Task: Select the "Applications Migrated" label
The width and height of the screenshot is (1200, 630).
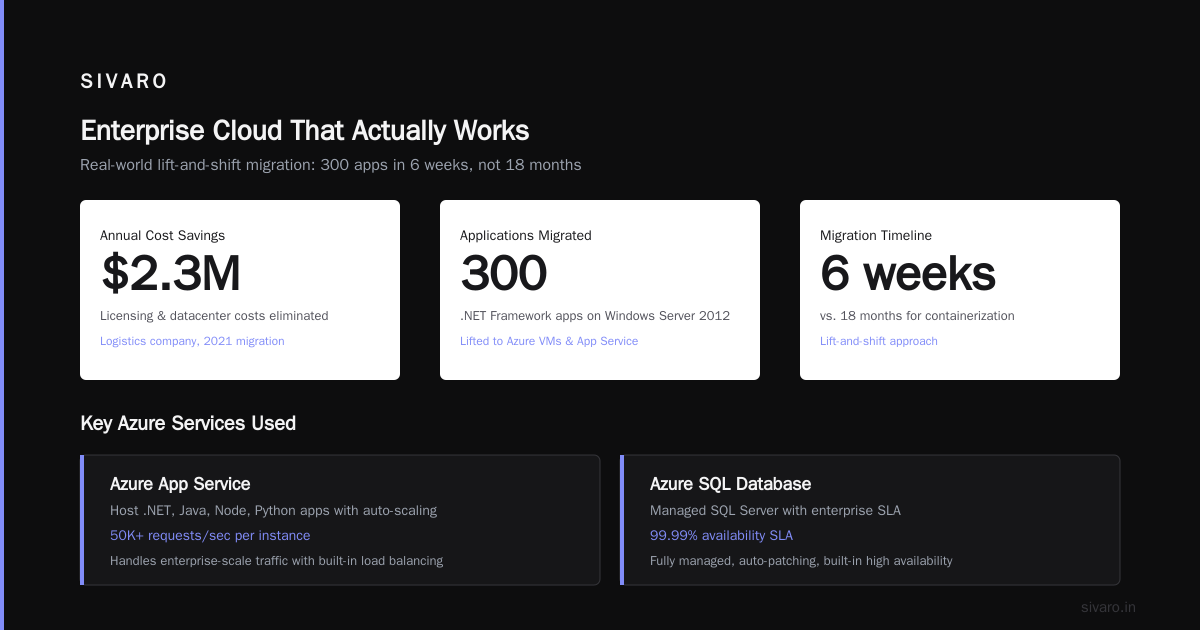Action: (x=526, y=236)
